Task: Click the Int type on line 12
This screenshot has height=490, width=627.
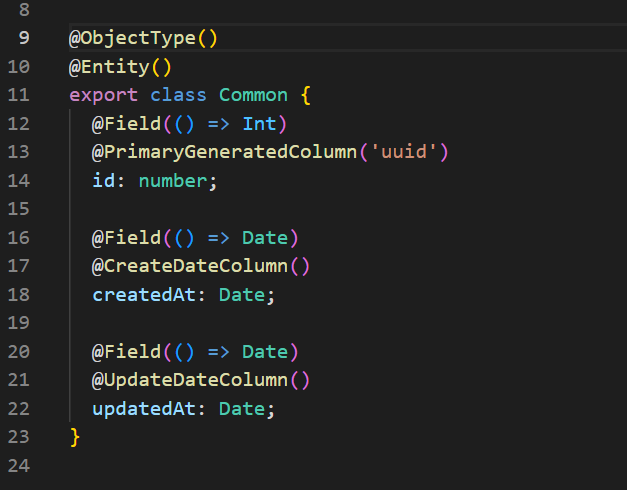Action: (x=260, y=124)
